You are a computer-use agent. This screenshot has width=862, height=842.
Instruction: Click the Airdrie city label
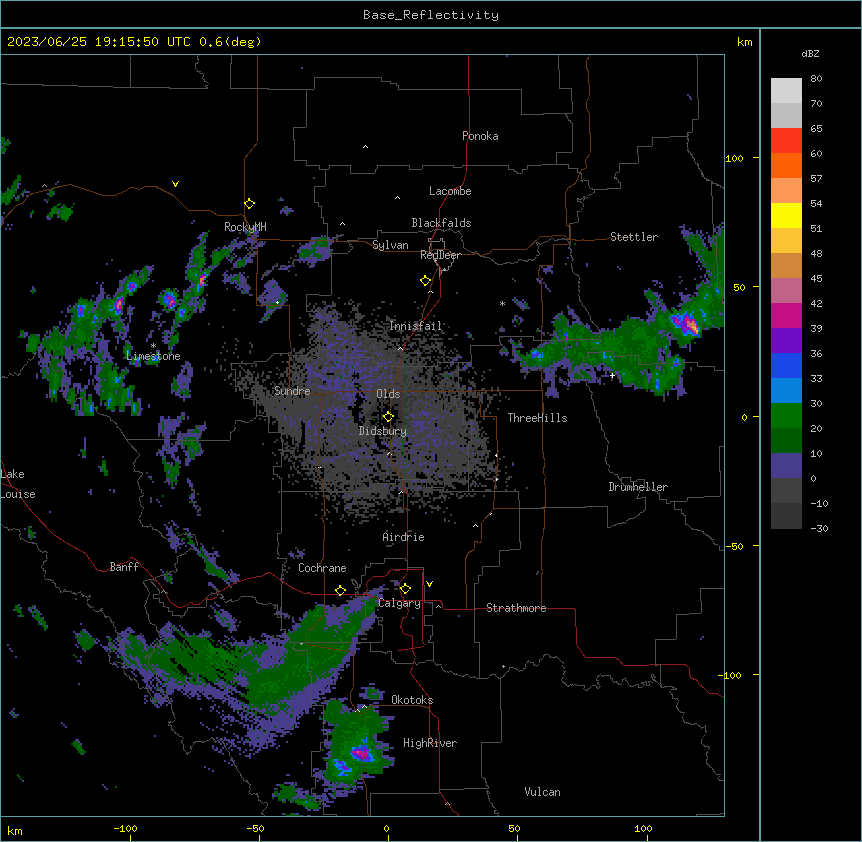coord(404,537)
